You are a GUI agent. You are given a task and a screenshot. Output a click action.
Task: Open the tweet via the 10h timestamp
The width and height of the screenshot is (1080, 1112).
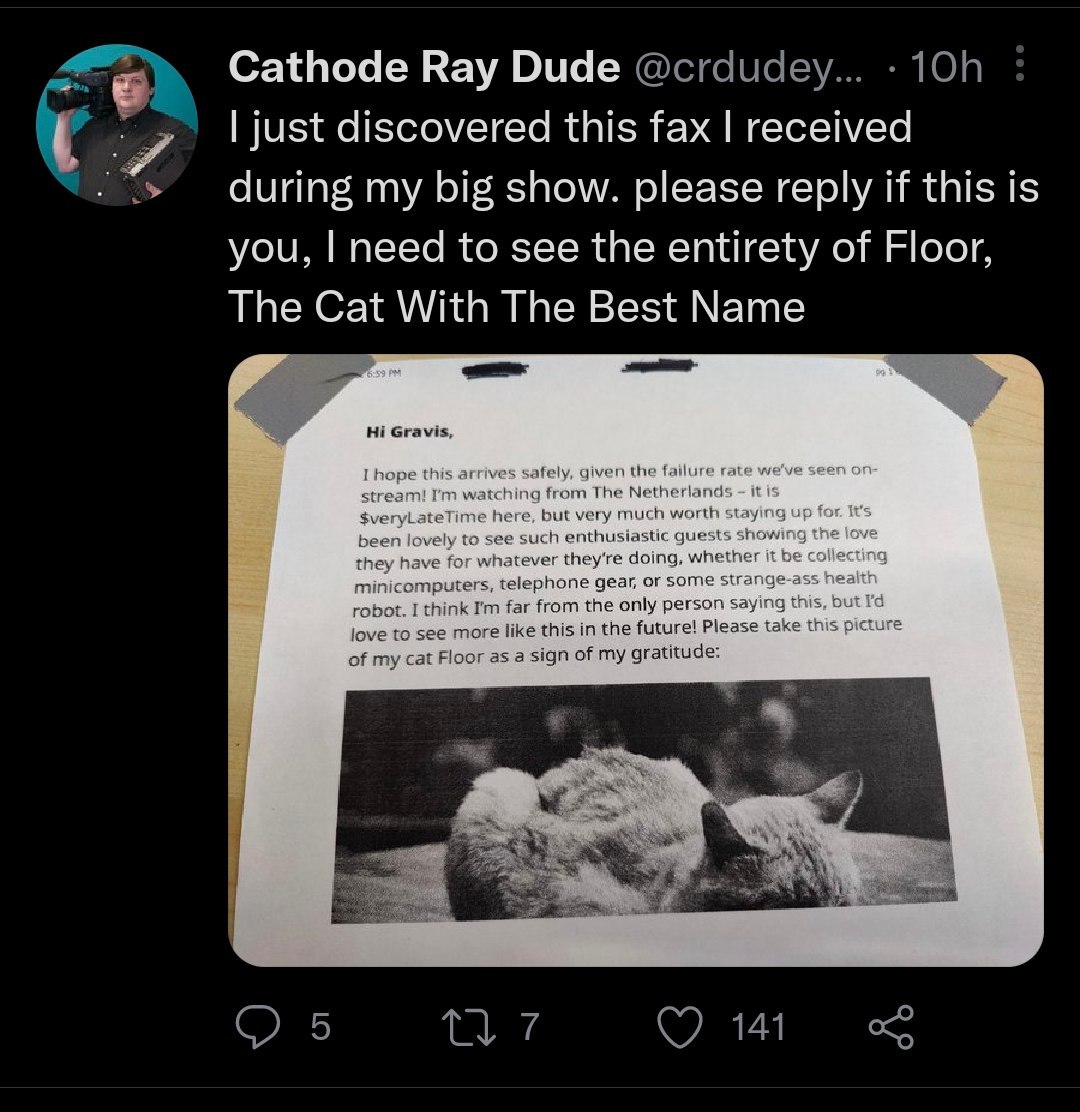[x=947, y=68]
